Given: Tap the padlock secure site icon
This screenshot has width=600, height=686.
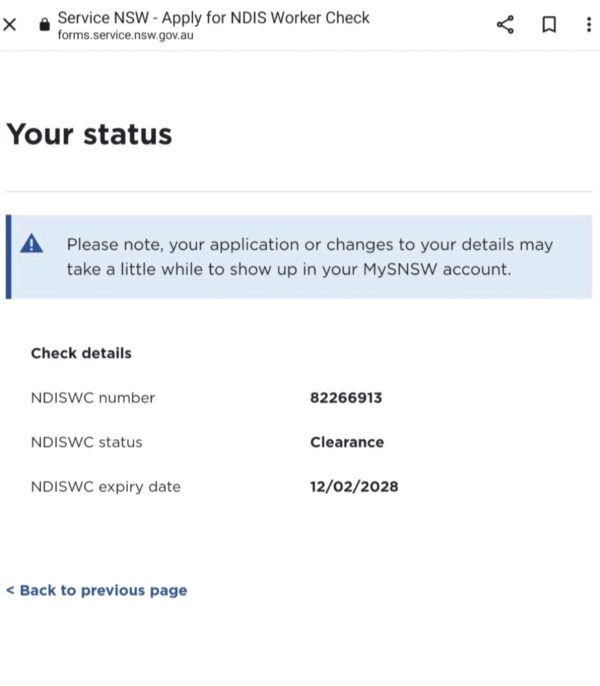Looking at the screenshot, I should pyautogui.click(x=43, y=25).
